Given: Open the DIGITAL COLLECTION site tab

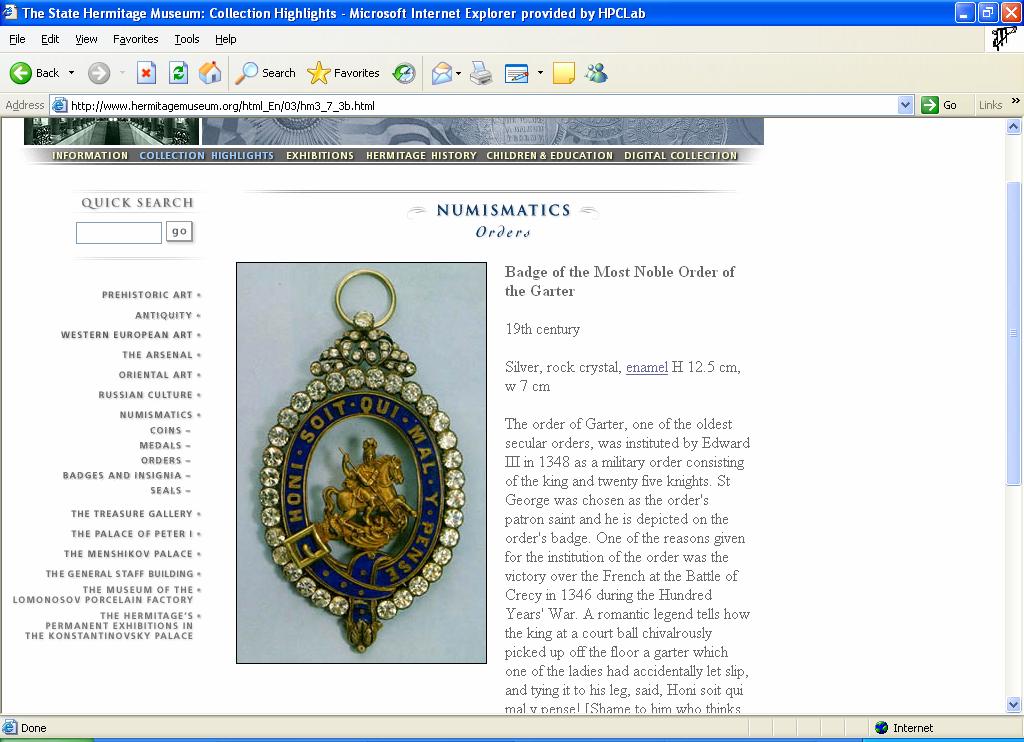Looking at the screenshot, I should [680, 155].
